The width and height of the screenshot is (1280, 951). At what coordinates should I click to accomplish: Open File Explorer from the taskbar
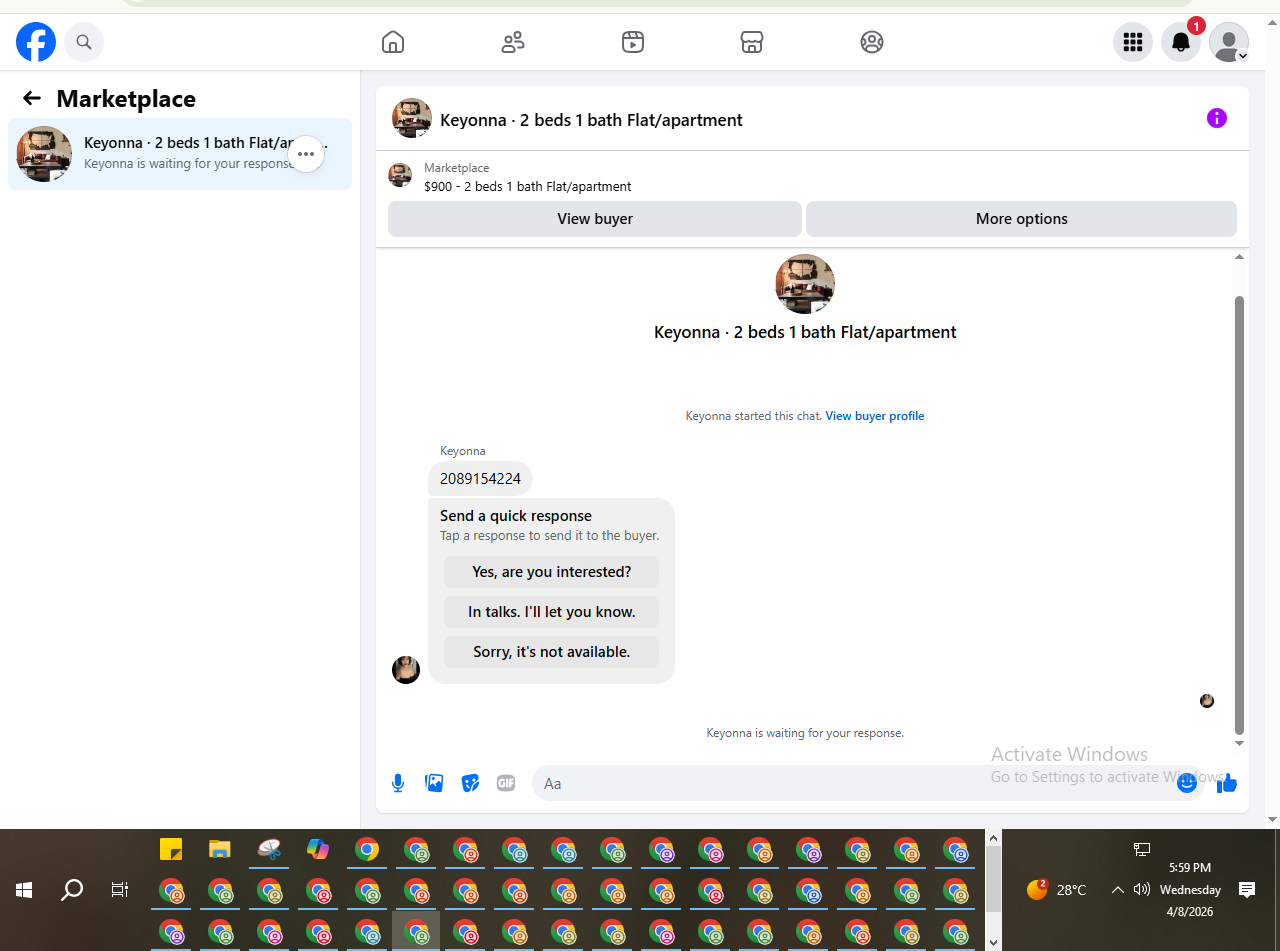pos(220,849)
